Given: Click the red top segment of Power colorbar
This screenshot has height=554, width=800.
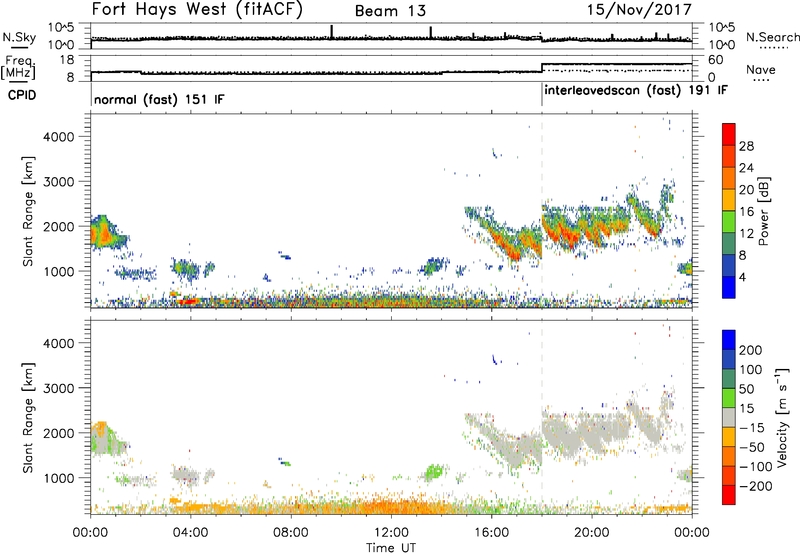Looking at the screenshot, I should 729,134.
